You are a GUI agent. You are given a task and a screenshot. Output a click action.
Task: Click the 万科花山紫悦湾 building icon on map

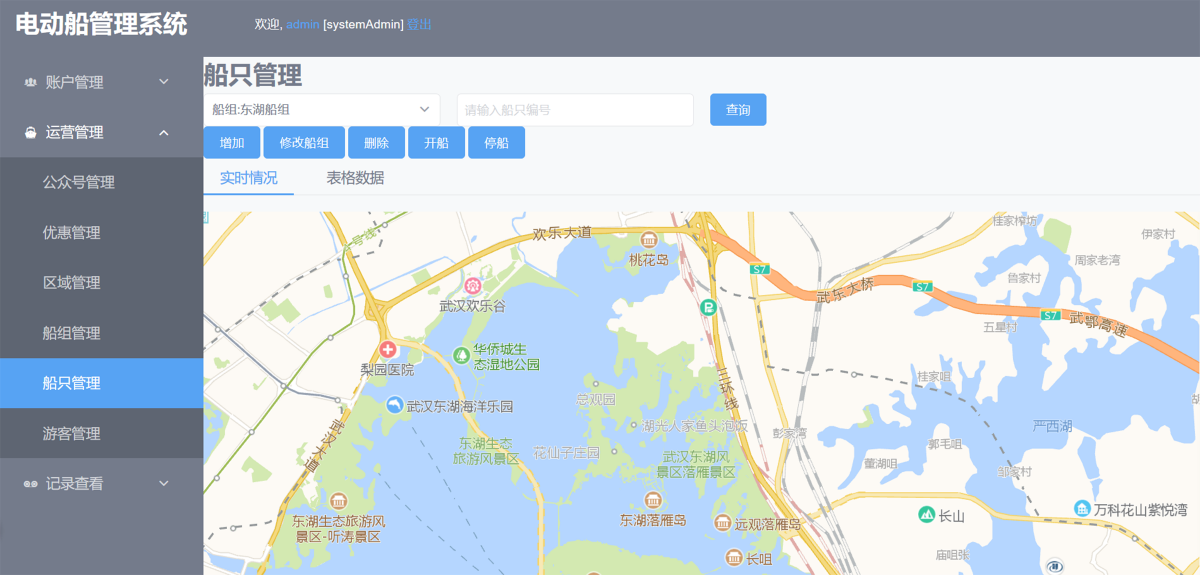1081,509
